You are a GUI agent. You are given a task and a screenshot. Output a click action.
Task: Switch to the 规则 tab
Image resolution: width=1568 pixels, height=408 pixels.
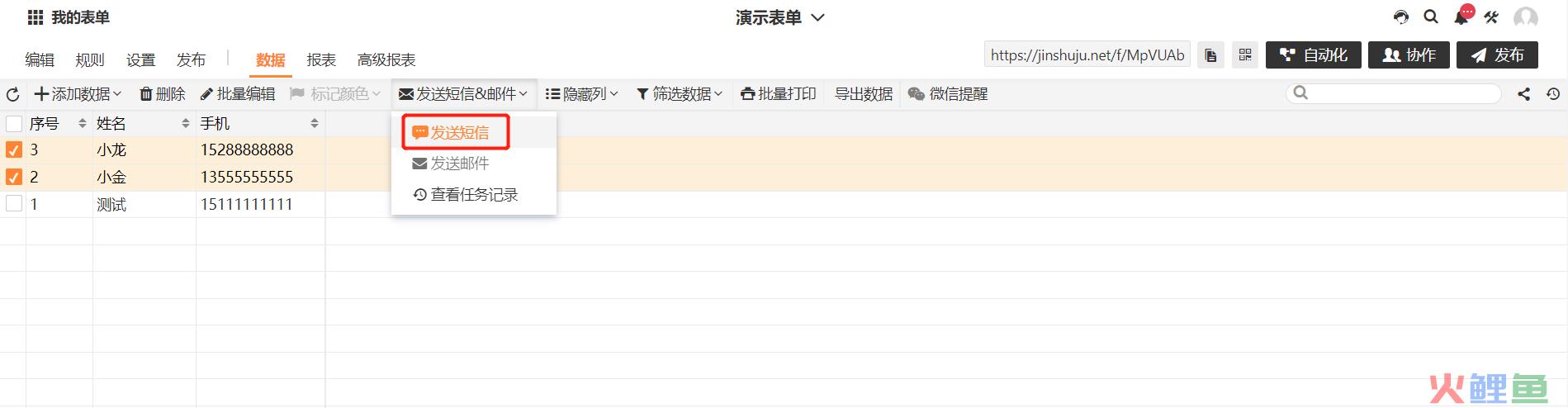90,60
